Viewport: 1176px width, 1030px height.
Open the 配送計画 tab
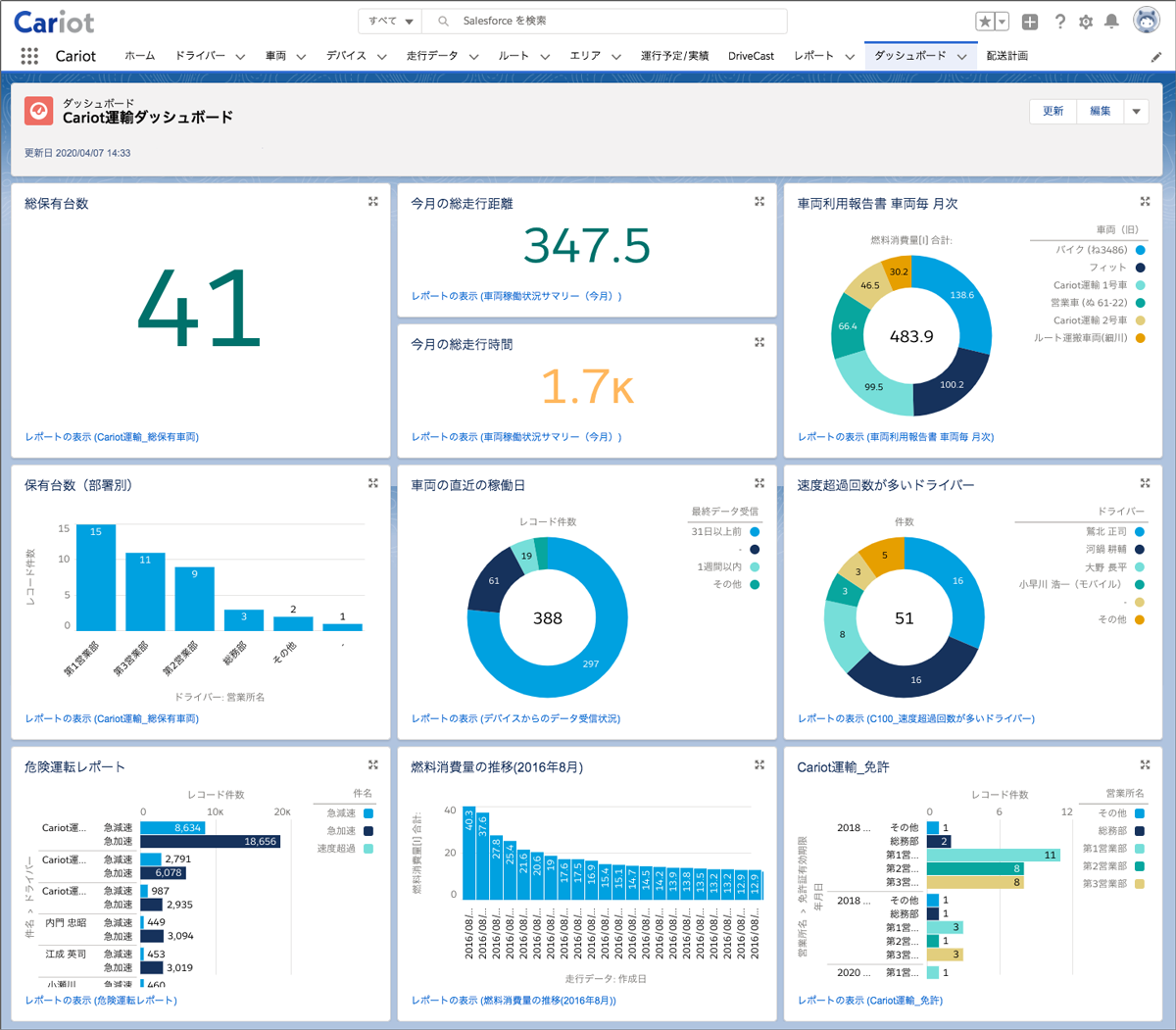click(1006, 56)
